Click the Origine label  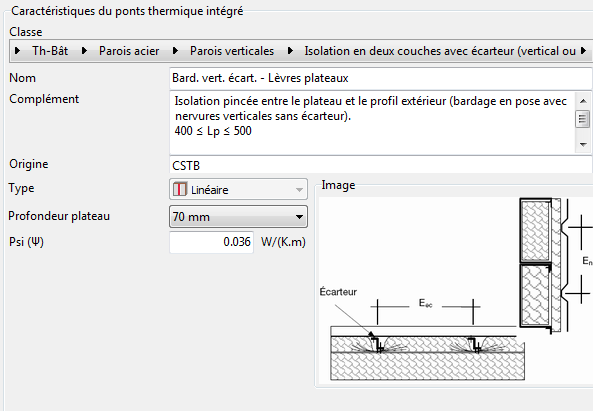click(29, 164)
